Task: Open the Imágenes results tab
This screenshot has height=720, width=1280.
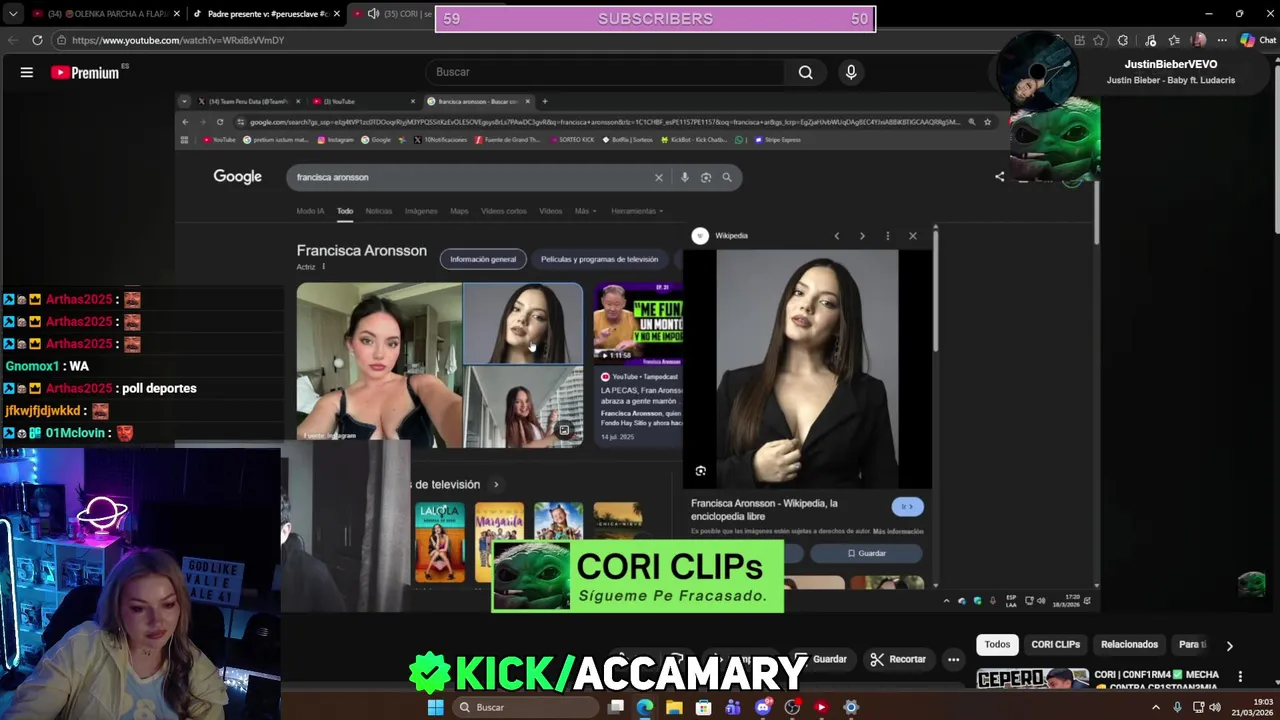Action: (421, 211)
